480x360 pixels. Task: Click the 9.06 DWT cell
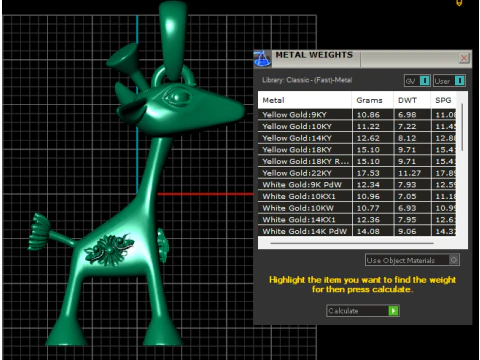coord(412,231)
